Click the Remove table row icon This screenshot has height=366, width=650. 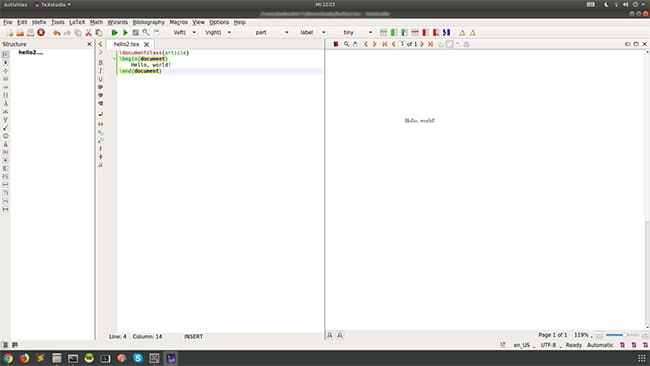click(x=415, y=33)
